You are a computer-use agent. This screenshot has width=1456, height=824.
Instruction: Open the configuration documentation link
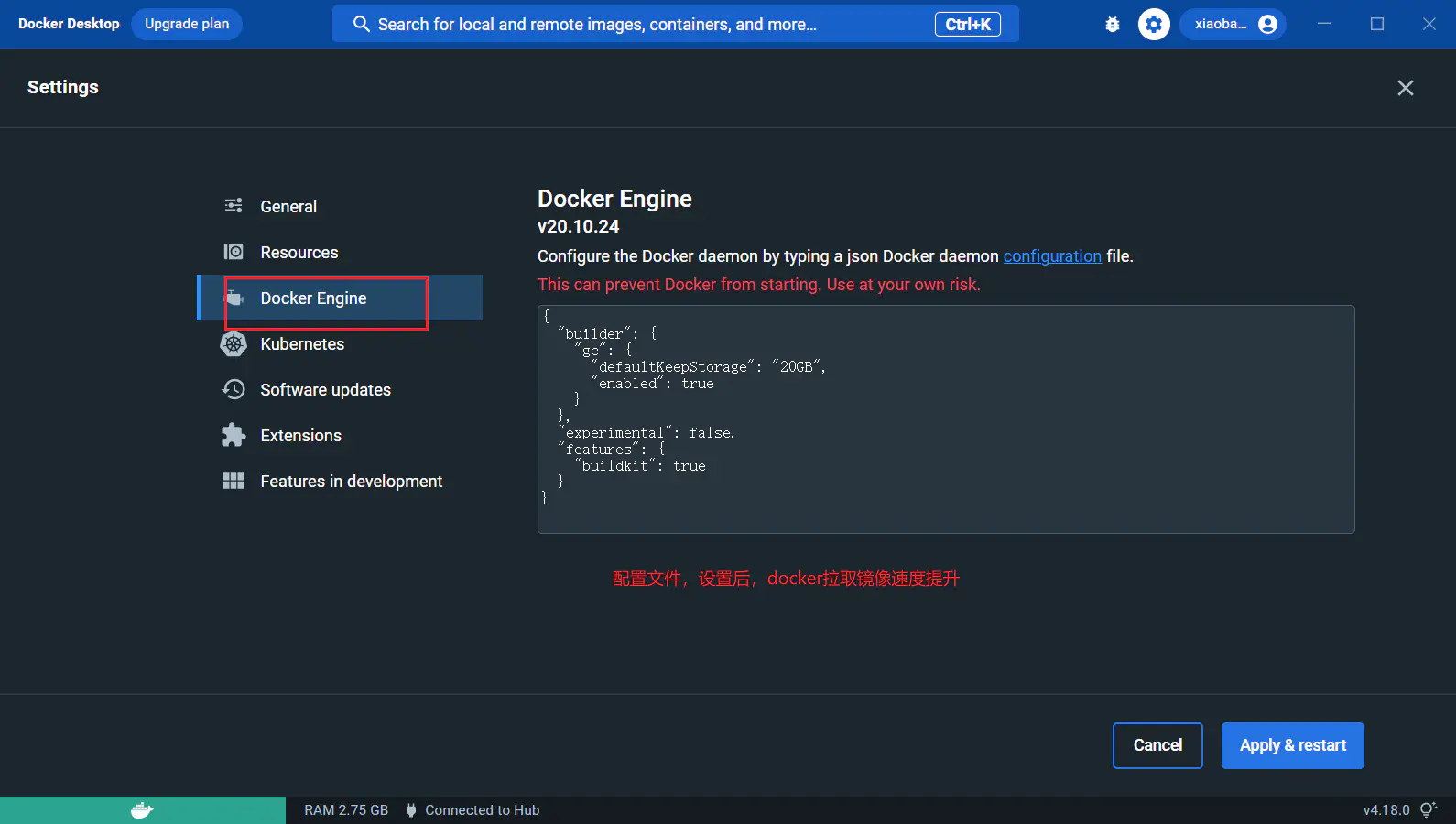1052,256
